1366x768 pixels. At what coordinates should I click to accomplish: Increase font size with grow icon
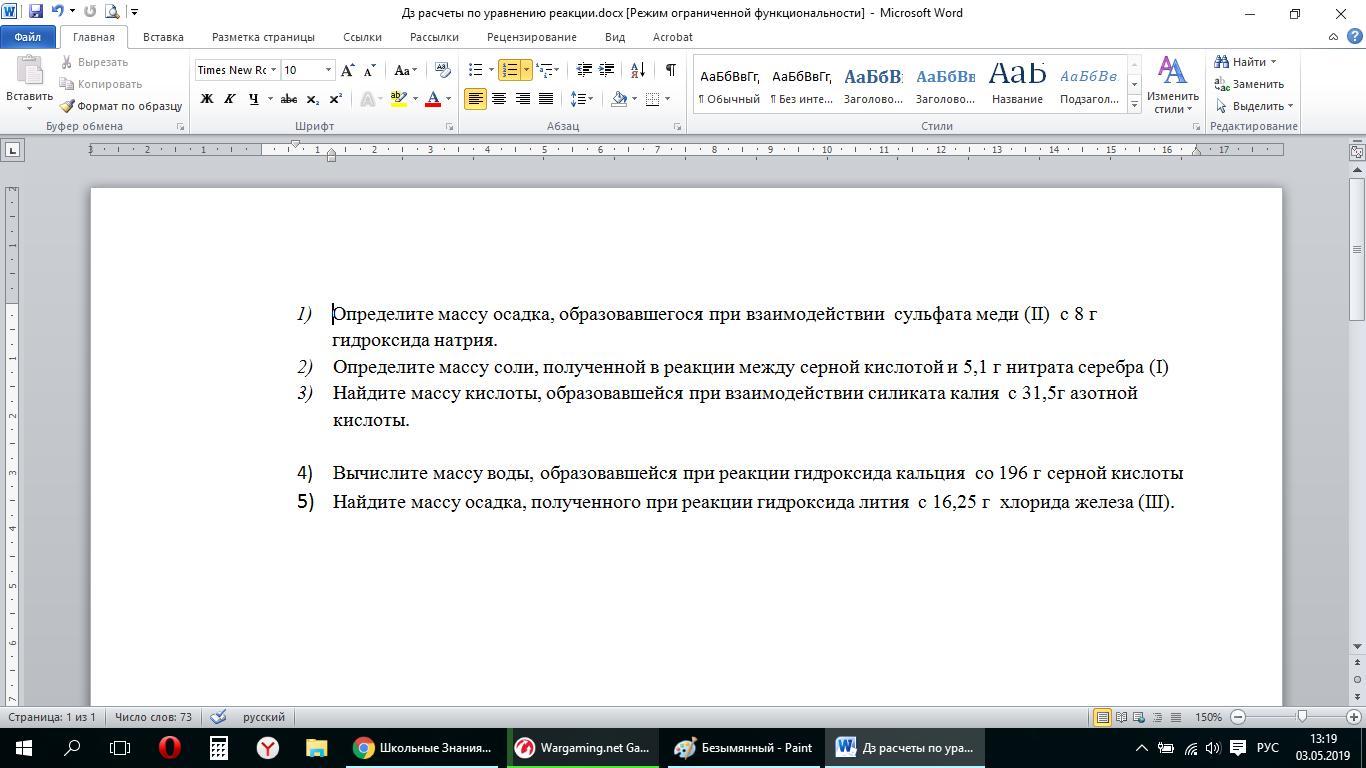point(347,70)
